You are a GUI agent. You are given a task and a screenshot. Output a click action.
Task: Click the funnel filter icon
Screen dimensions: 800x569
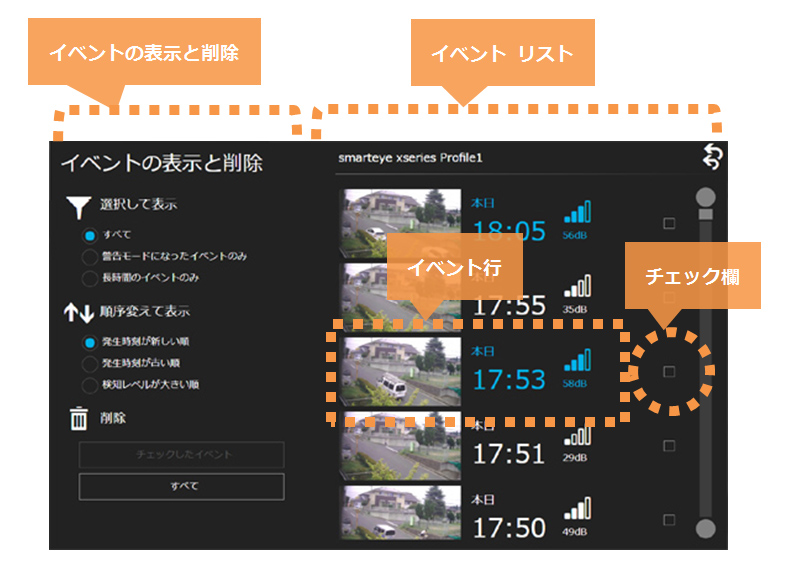click(x=78, y=206)
